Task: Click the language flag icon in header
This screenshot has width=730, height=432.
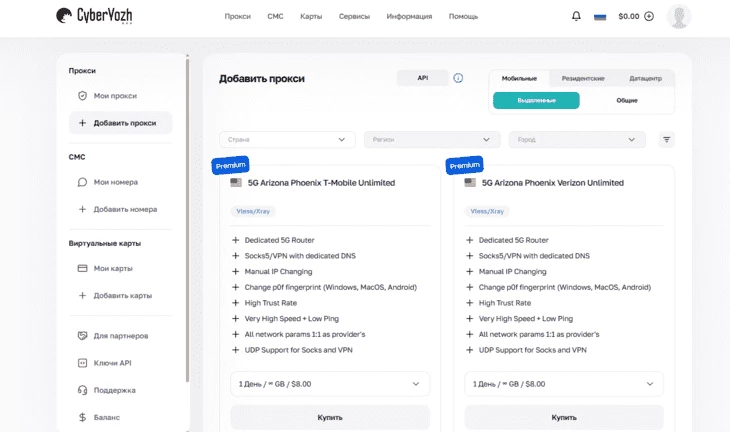Action: [600, 17]
